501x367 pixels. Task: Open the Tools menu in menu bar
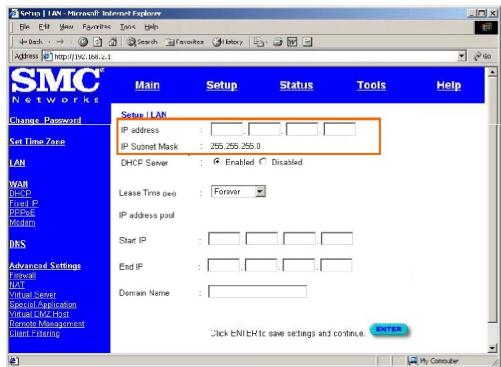tap(127, 27)
